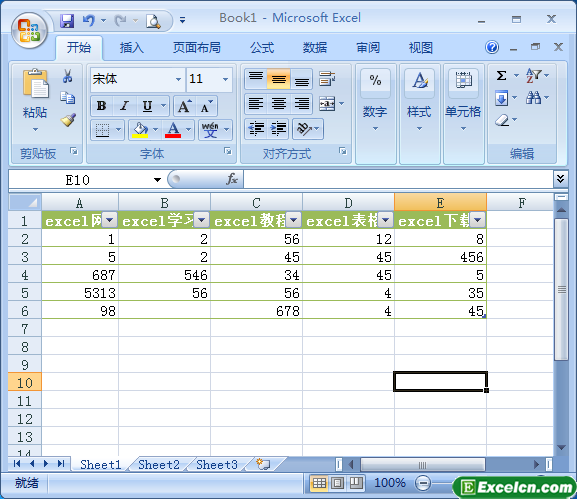577x499 pixels.
Task: Expand the Name Box dropdown arrow
Action: [x=157, y=180]
